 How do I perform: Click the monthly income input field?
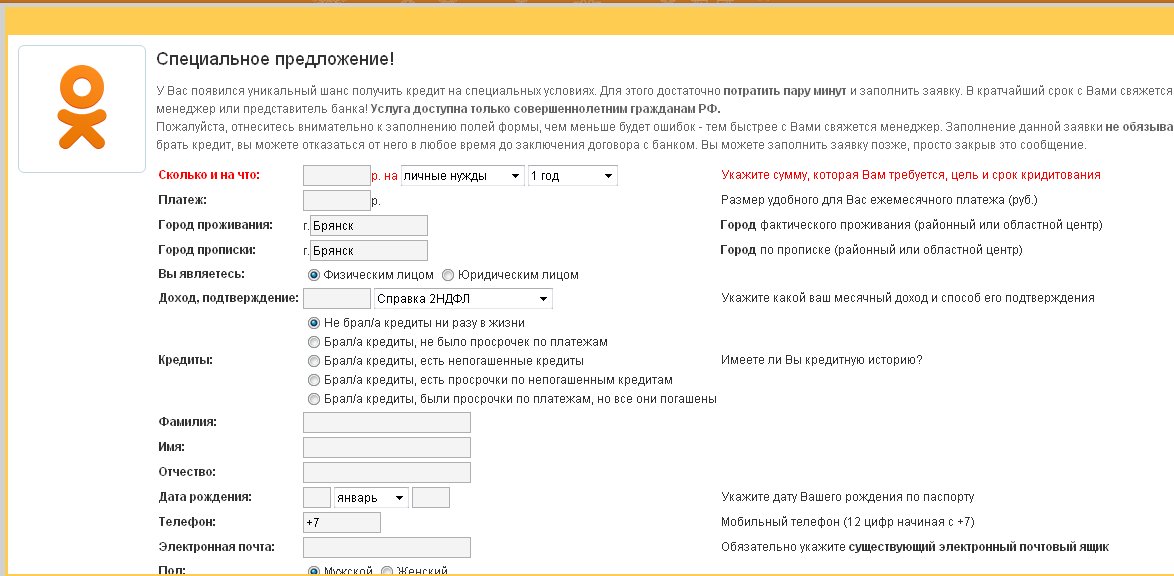tap(337, 299)
